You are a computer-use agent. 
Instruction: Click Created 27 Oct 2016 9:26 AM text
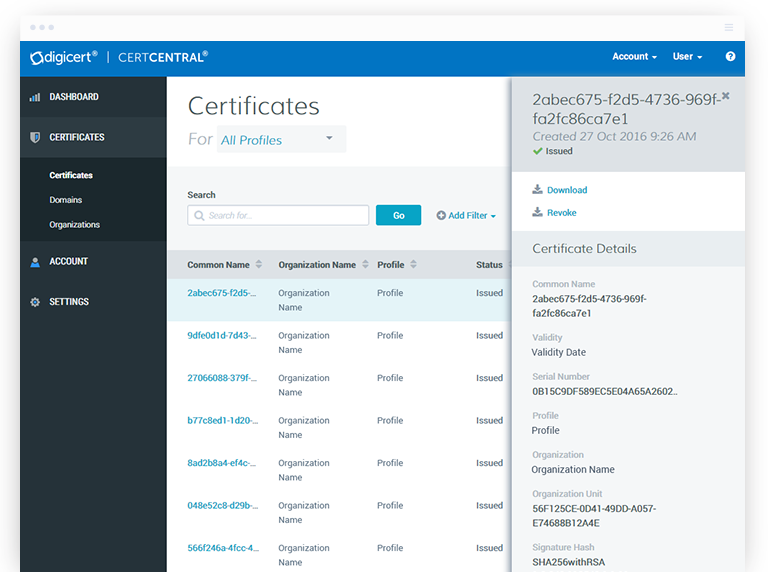click(x=614, y=137)
